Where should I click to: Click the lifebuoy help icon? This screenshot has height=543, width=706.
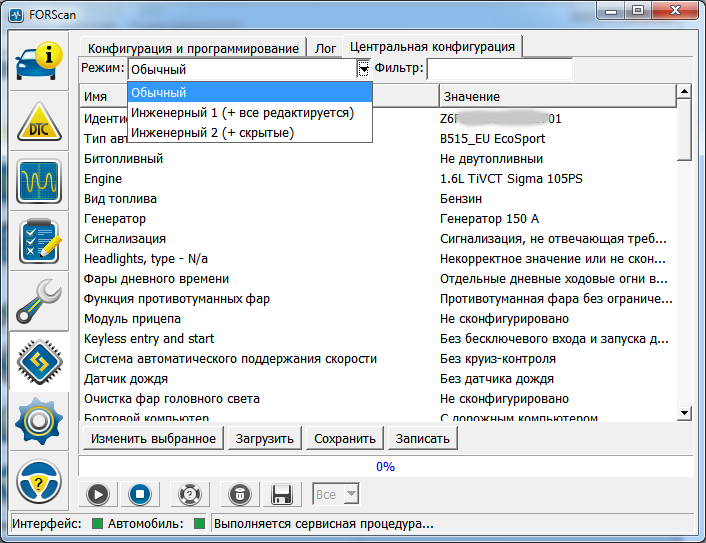tap(190, 494)
